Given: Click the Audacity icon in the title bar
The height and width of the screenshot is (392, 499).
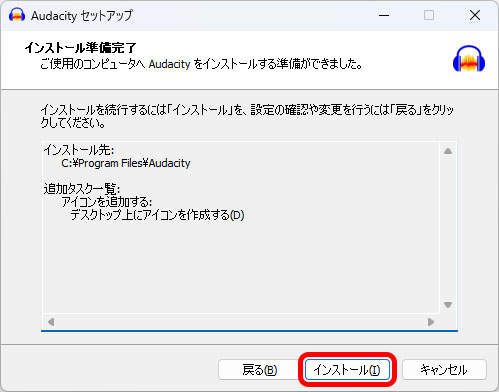Looking at the screenshot, I should [17, 15].
